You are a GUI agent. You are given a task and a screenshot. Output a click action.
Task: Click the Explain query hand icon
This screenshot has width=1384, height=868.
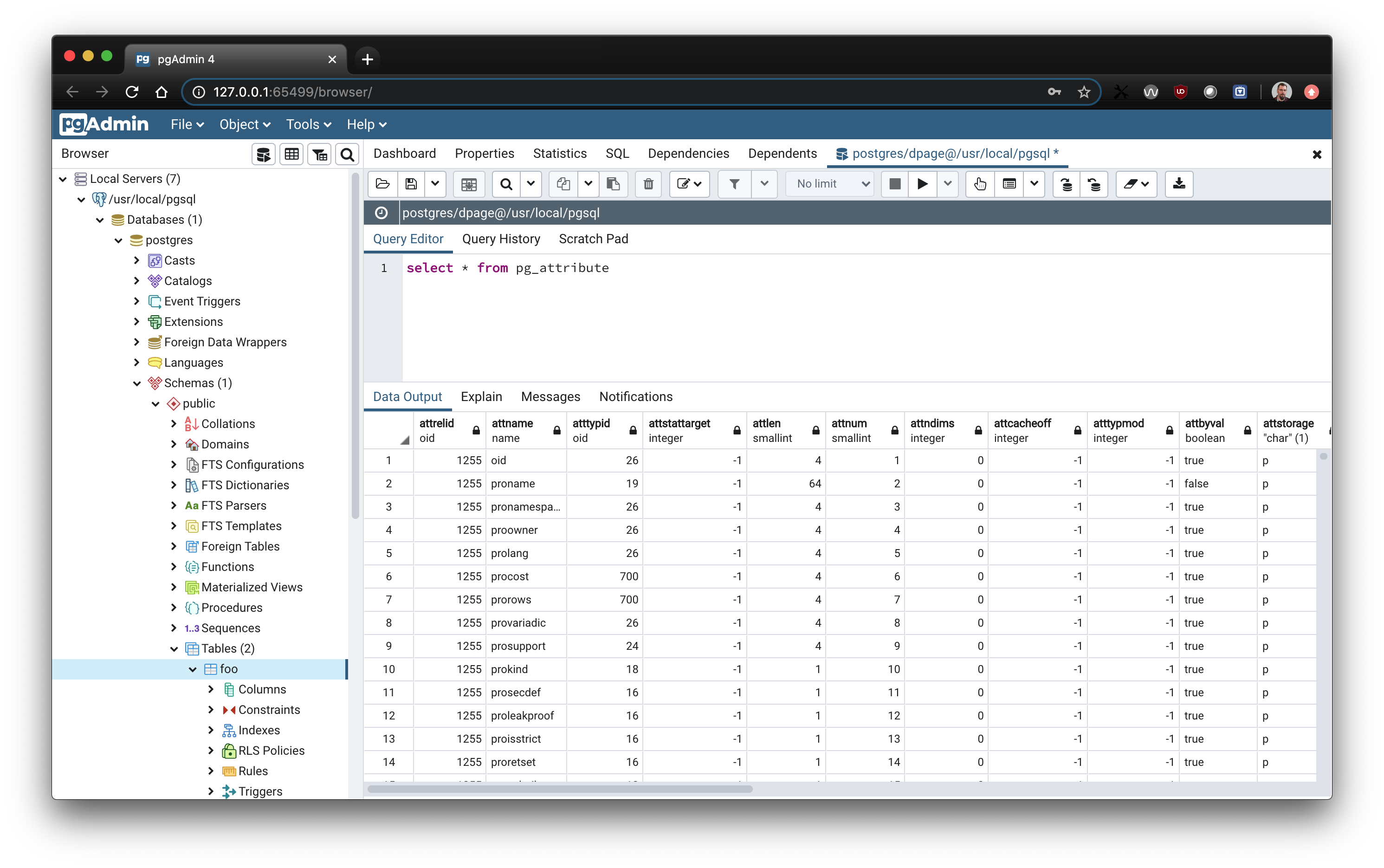point(980,184)
